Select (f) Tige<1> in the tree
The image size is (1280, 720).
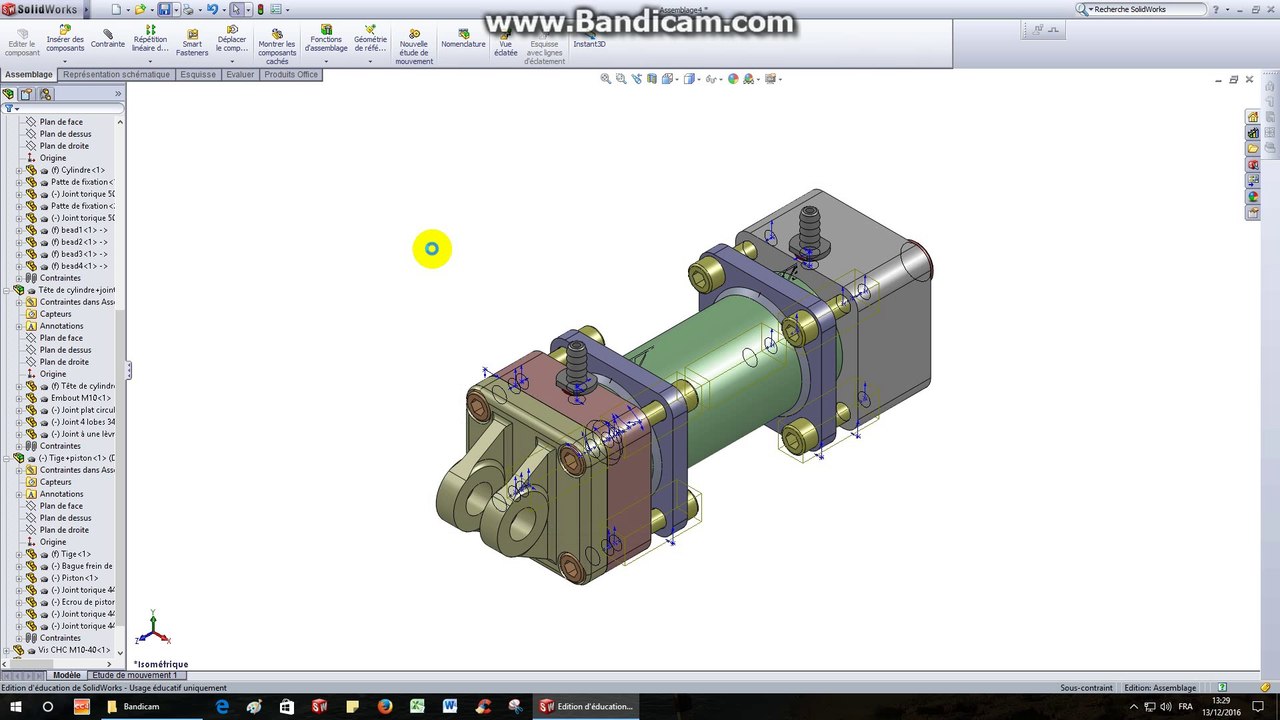[70, 554]
